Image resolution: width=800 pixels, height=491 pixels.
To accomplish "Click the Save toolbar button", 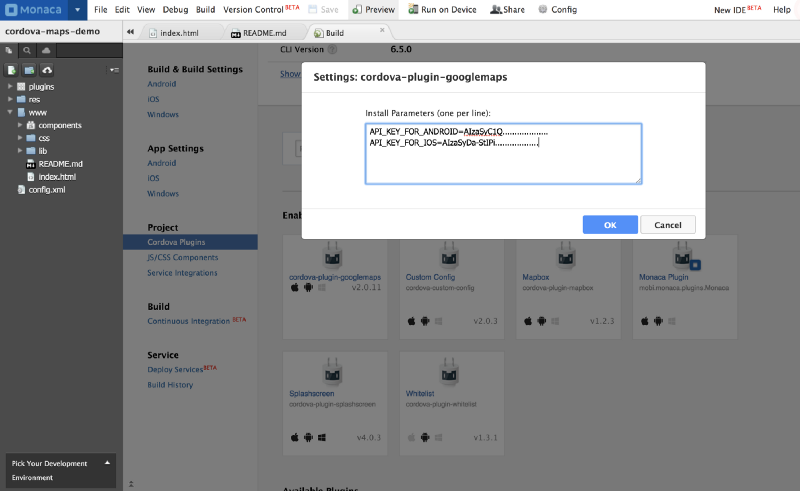I will [x=323, y=10].
